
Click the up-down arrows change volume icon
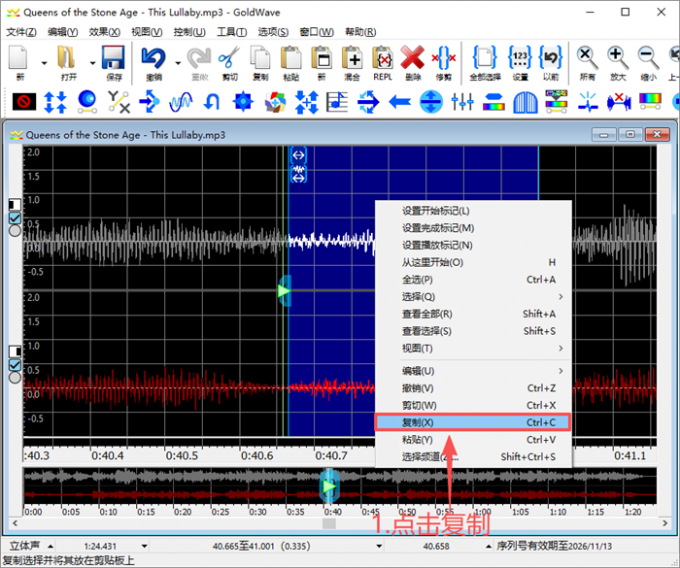pyautogui.click(x=56, y=102)
